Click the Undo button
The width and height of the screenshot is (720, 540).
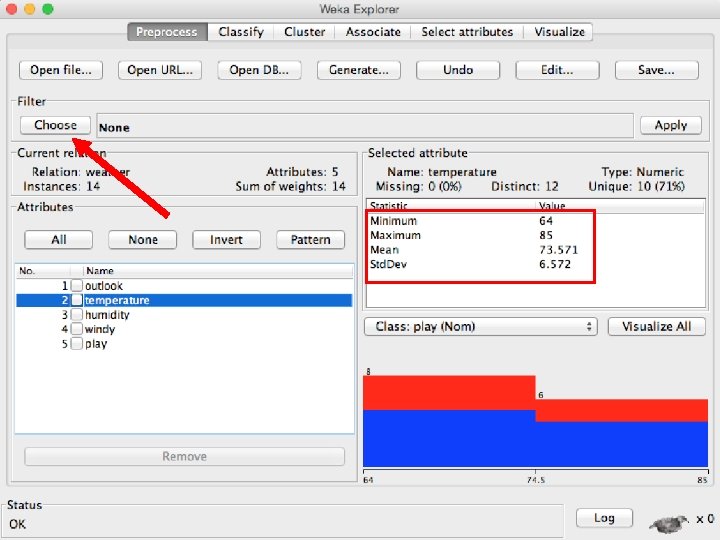pyautogui.click(x=458, y=70)
